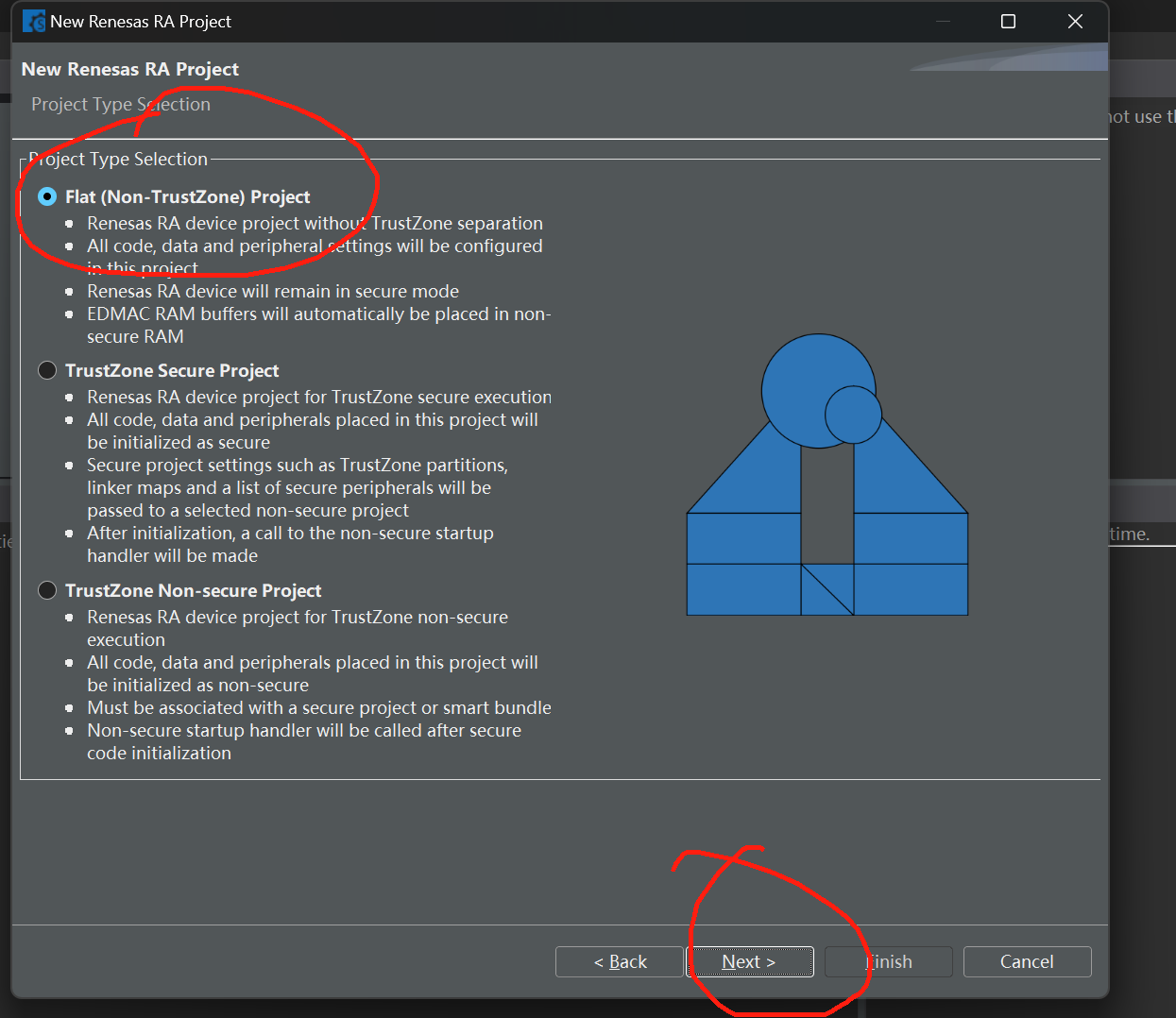Click 'After initialization, a call to the' bullet
Viewport: 1176px width, 1018px height.
pos(290,544)
